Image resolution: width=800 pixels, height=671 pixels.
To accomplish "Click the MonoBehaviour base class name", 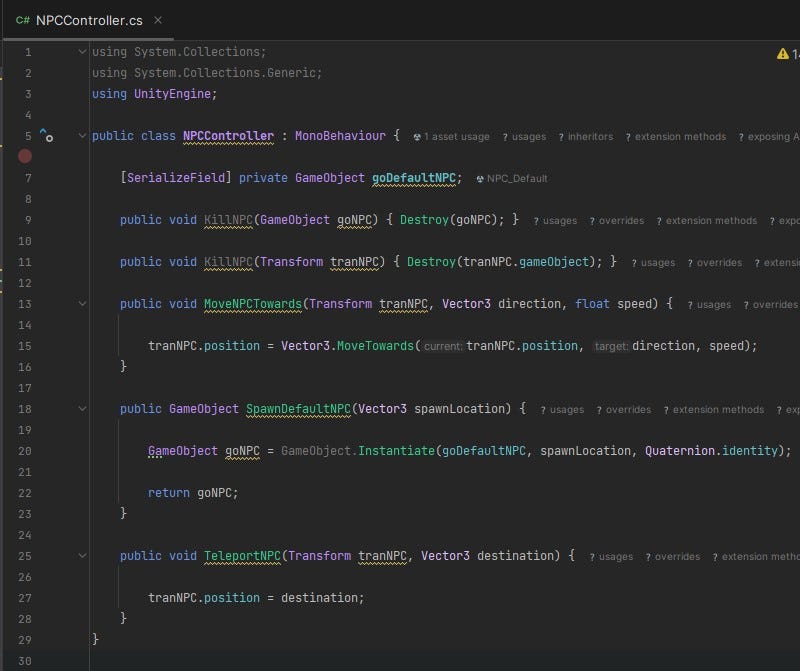I will [x=340, y=136].
